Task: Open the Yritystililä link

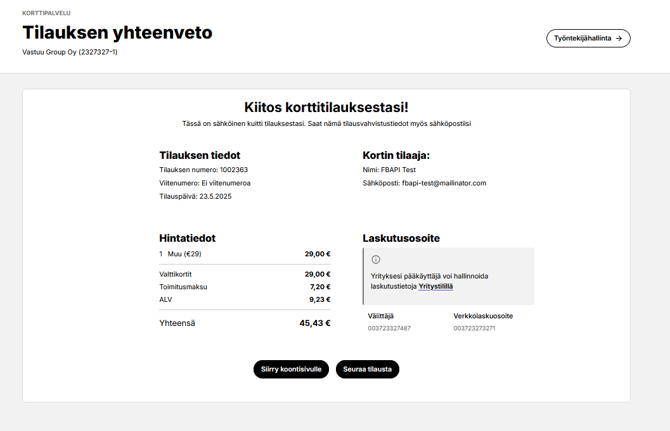Action: coord(435,287)
